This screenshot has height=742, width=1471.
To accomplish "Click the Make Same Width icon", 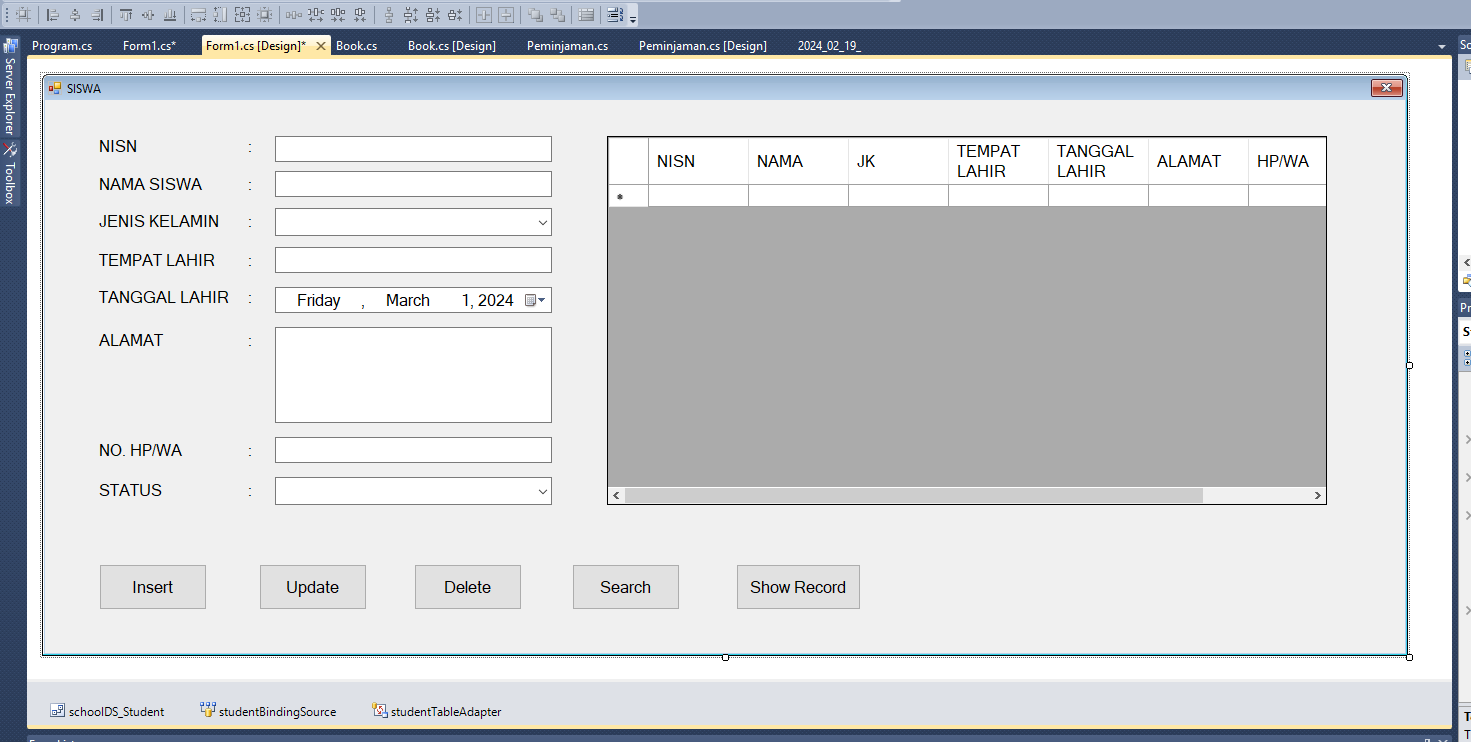I will 198,15.
